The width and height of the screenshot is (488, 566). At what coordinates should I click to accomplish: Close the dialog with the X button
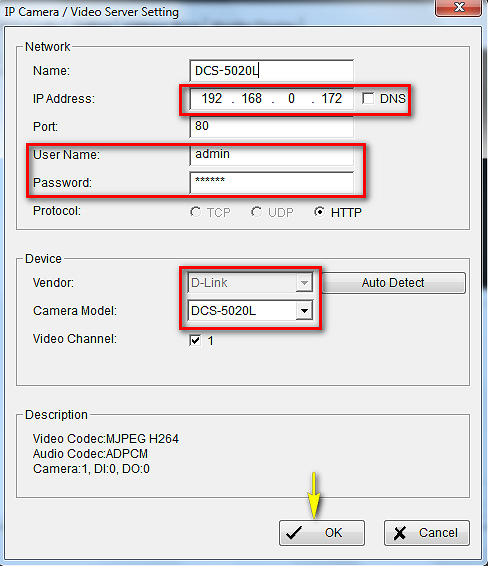click(458, 7)
